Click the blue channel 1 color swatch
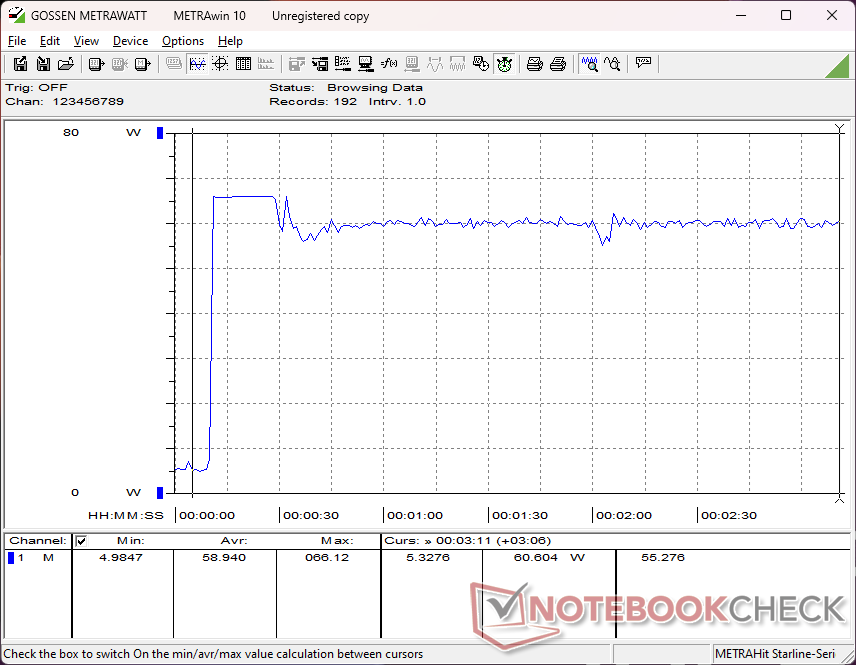This screenshot has width=856, height=665. pyautogui.click(x=10, y=558)
